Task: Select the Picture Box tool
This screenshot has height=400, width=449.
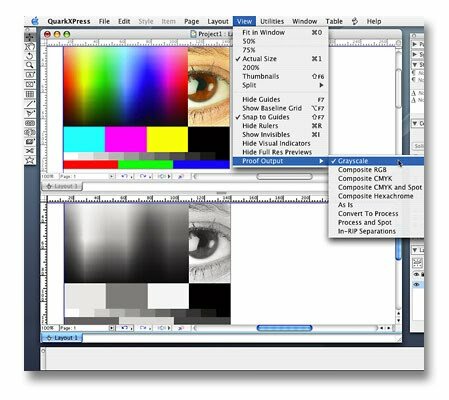Action: click(x=30, y=84)
